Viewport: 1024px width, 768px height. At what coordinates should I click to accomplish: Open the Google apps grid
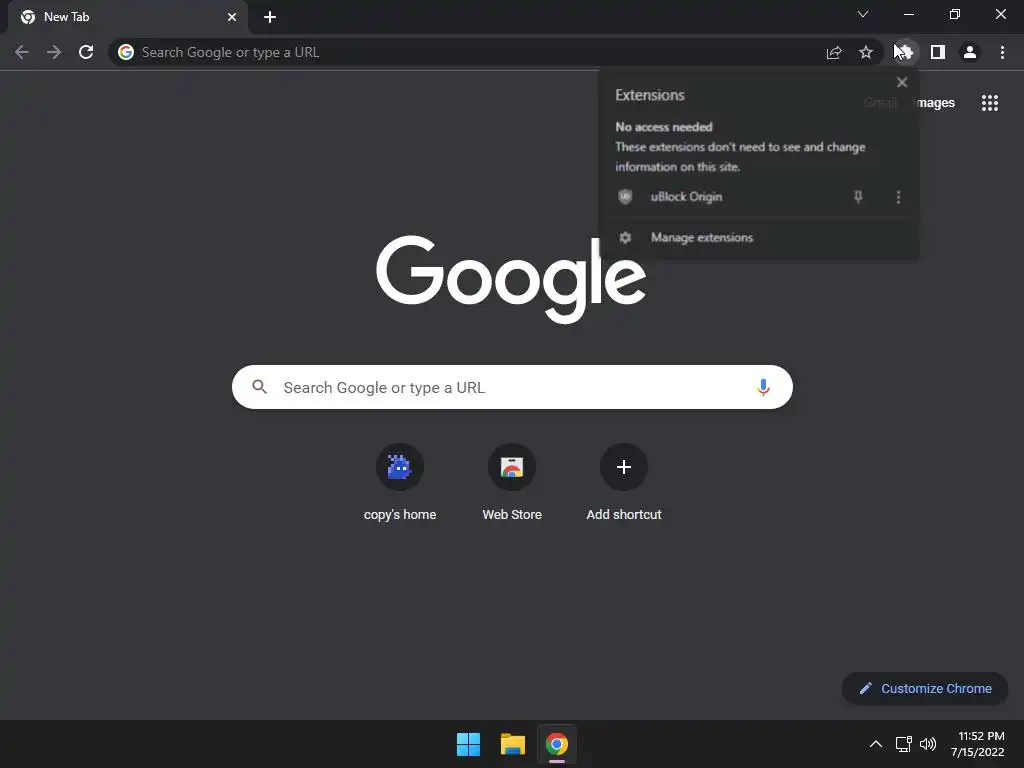tap(990, 103)
